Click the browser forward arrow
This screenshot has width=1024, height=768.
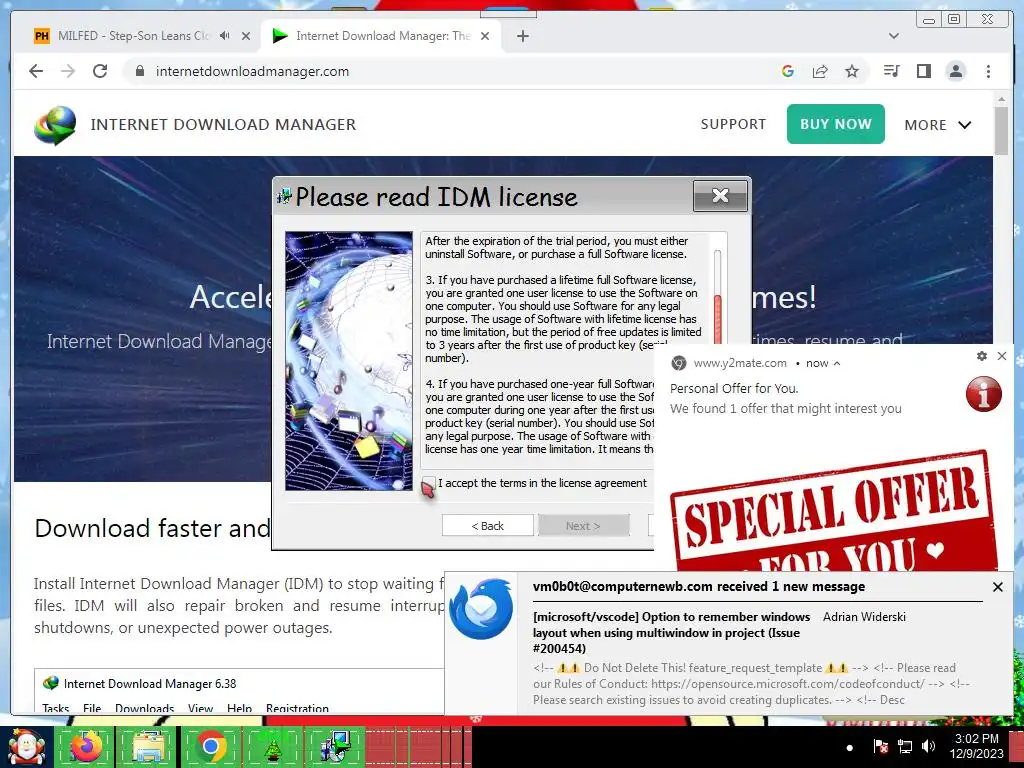click(x=68, y=71)
